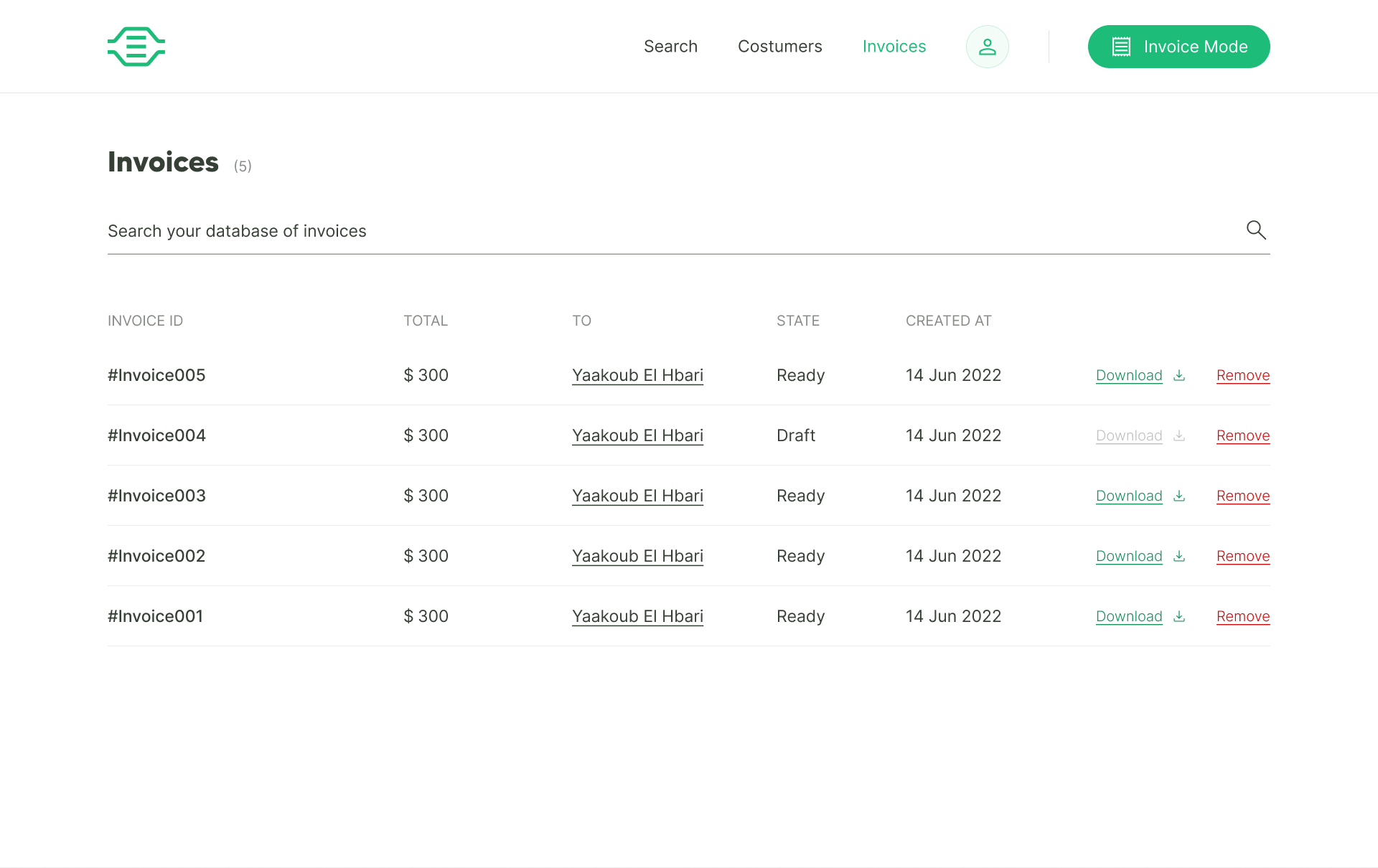Go to the Costumers page
The image size is (1378, 868).
tap(780, 47)
